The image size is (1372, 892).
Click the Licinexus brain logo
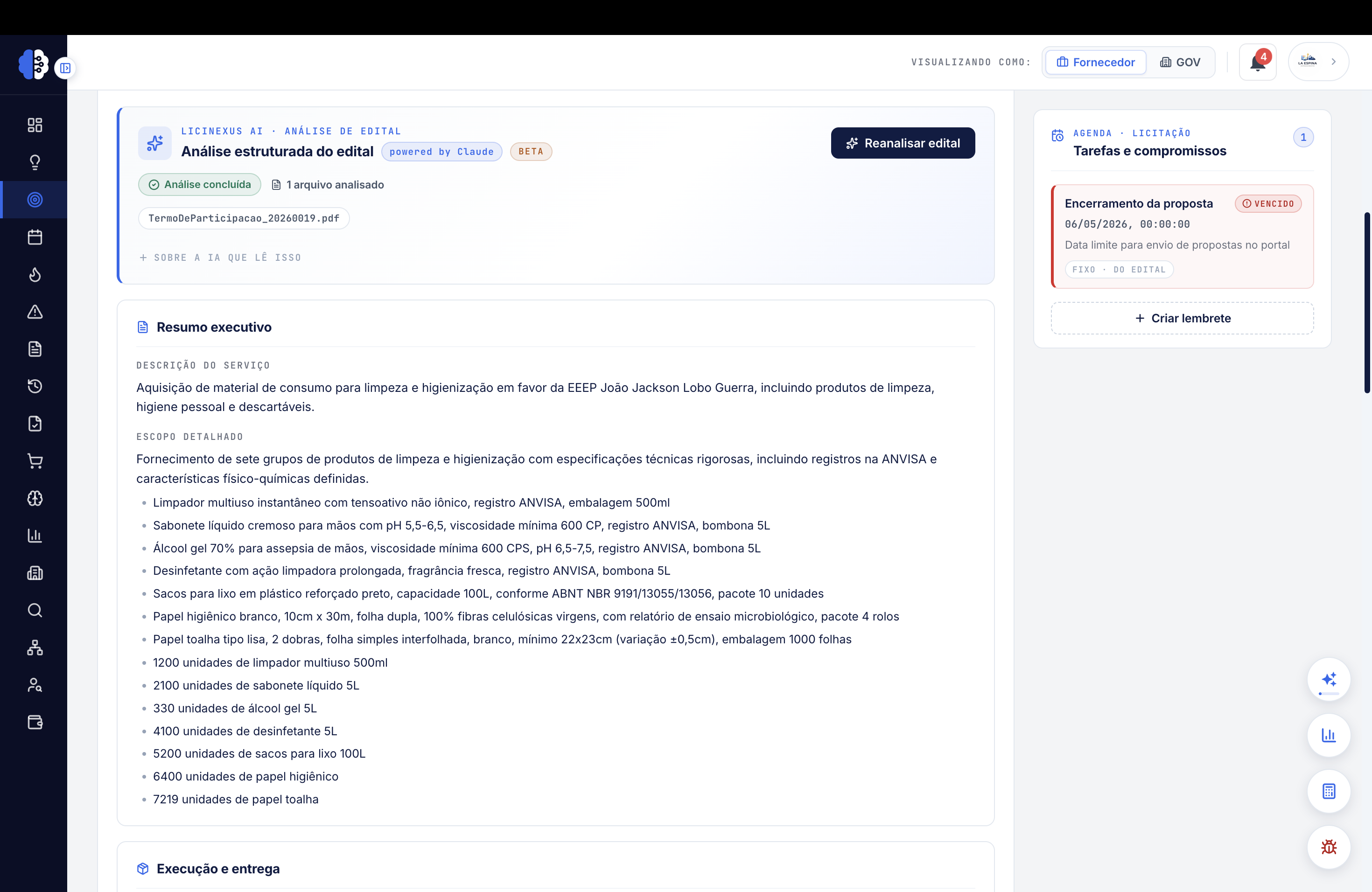pos(33,64)
